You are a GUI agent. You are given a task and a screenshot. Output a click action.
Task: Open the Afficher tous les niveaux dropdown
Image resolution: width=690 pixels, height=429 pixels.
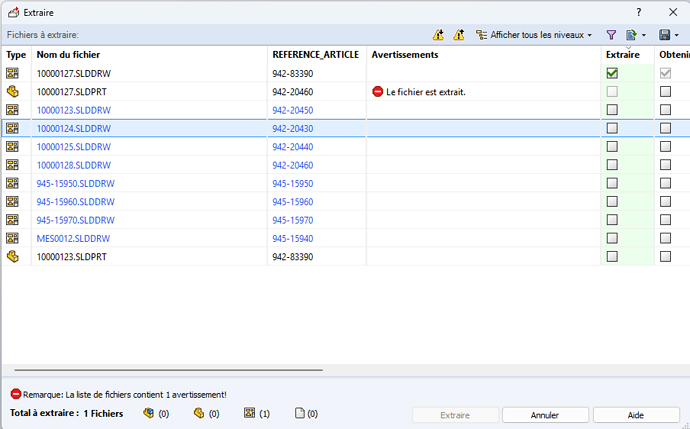[x=534, y=35]
